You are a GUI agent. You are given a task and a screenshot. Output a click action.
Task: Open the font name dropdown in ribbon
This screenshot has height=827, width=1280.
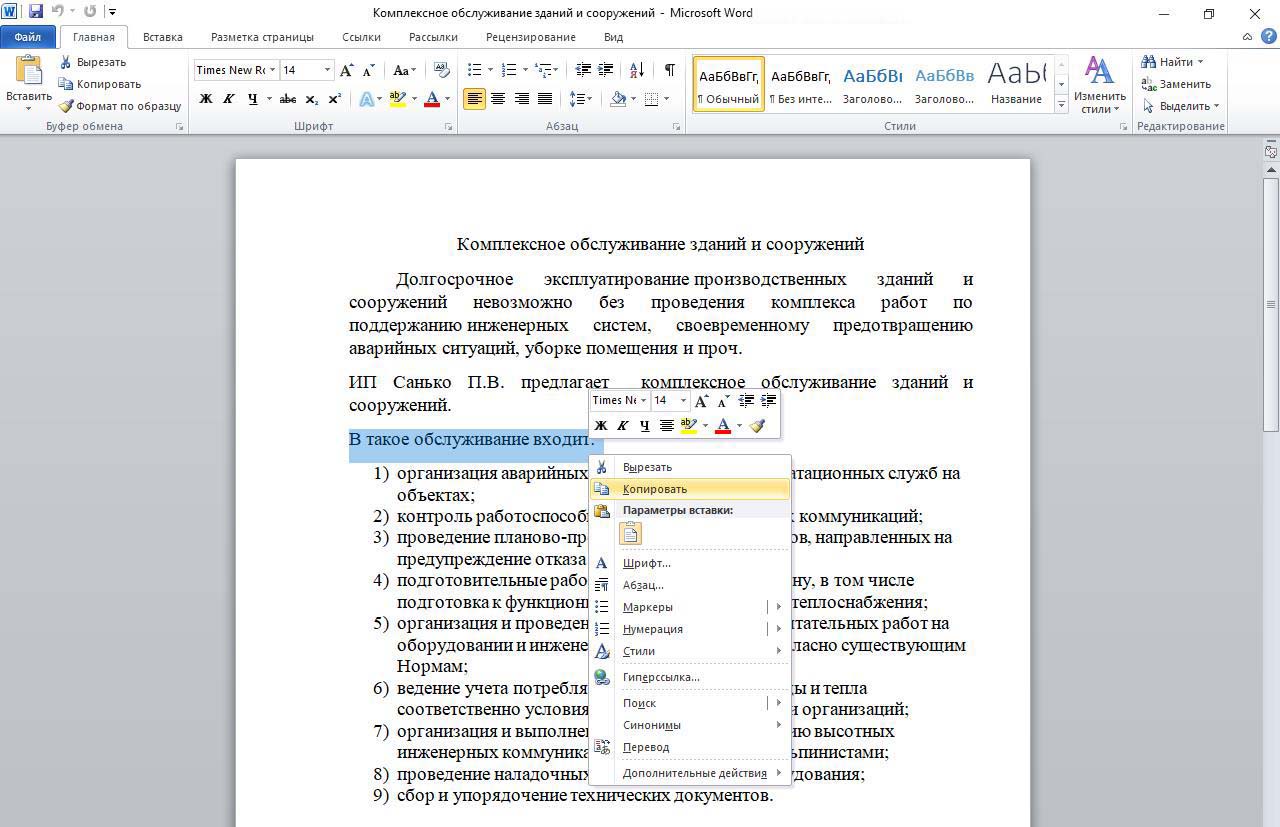coord(271,70)
